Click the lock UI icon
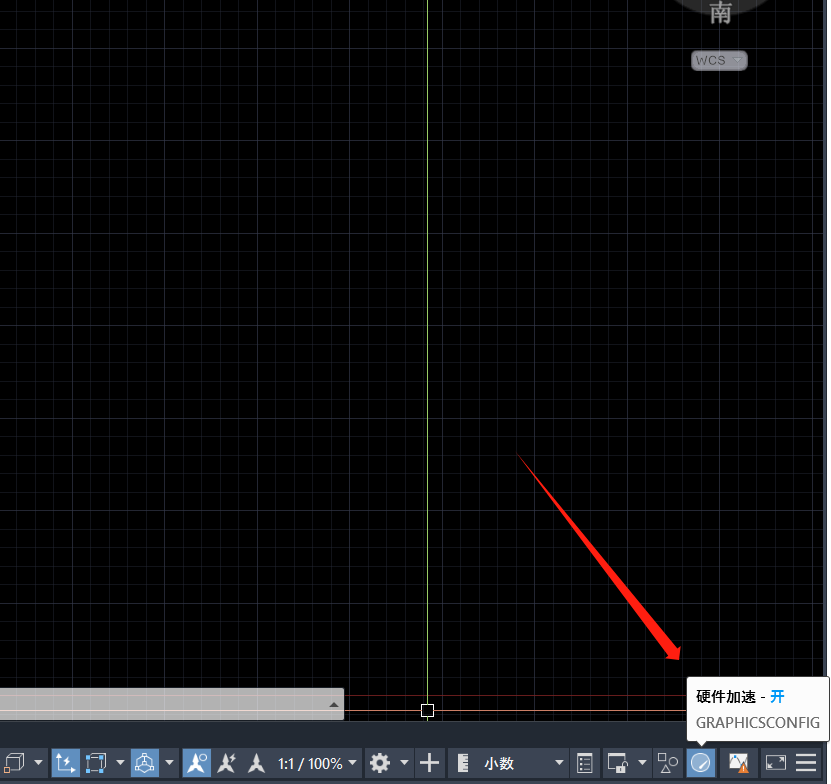831x784 pixels. [x=617, y=763]
